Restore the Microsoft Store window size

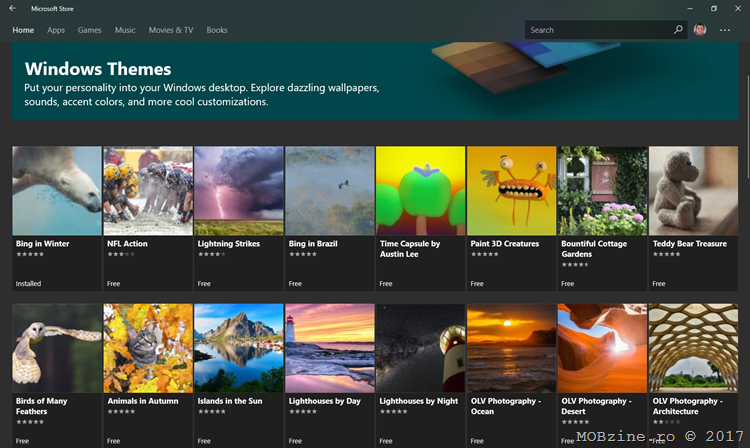714,8
